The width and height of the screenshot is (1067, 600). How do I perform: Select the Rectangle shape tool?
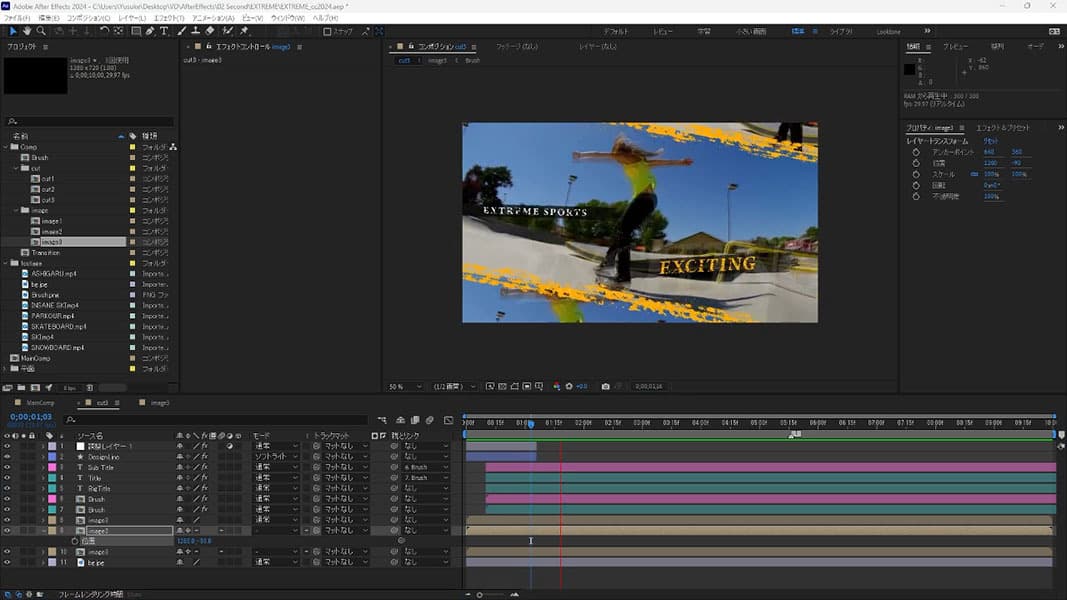click(135, 31)
